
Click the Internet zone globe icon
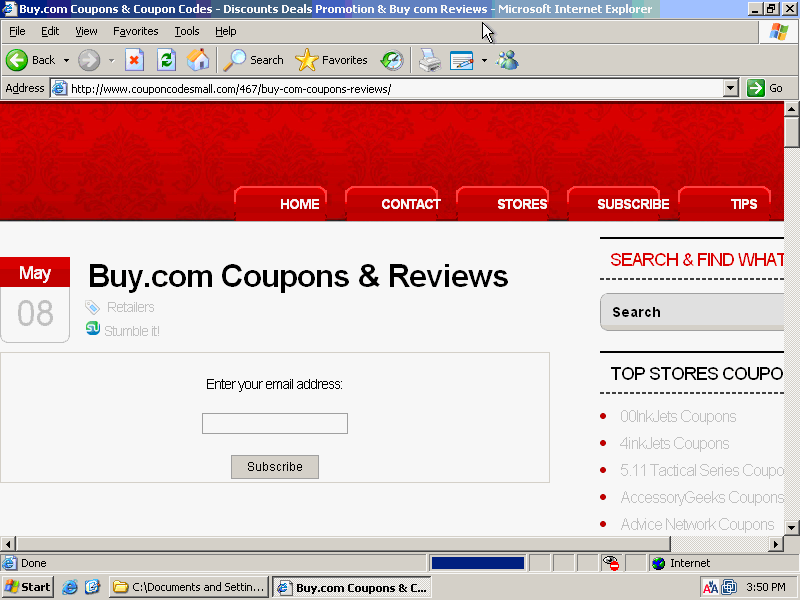coord(659,563)
